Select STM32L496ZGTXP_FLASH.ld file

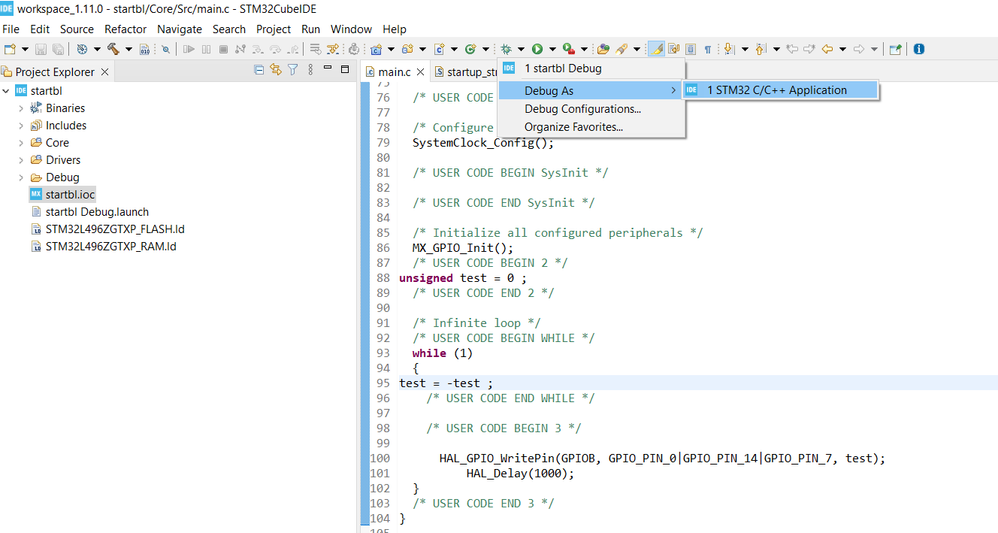108,229
